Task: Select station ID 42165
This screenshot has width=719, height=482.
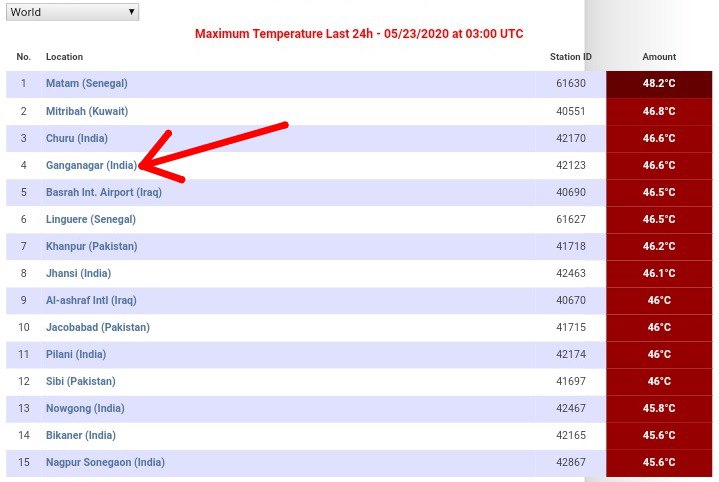Action: [x=570, y=436]
